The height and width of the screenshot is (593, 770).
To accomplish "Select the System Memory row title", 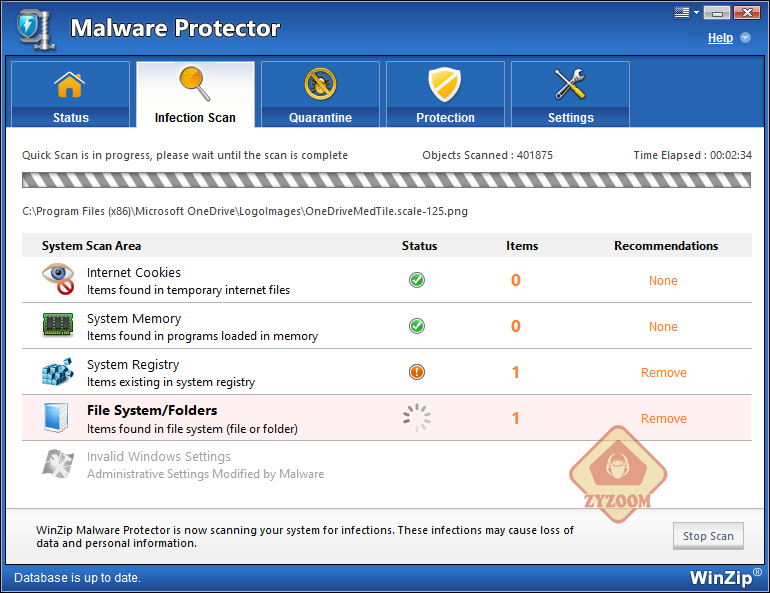I will click(134, 319).
